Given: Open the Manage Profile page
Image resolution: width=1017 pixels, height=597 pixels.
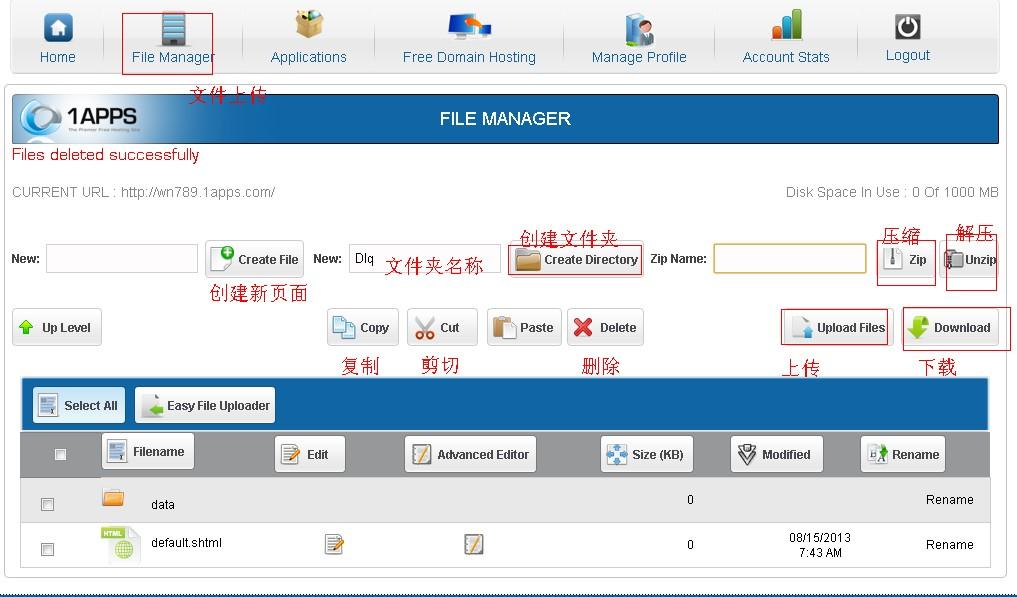Looking at the screenshot, I should coord(638,28).
